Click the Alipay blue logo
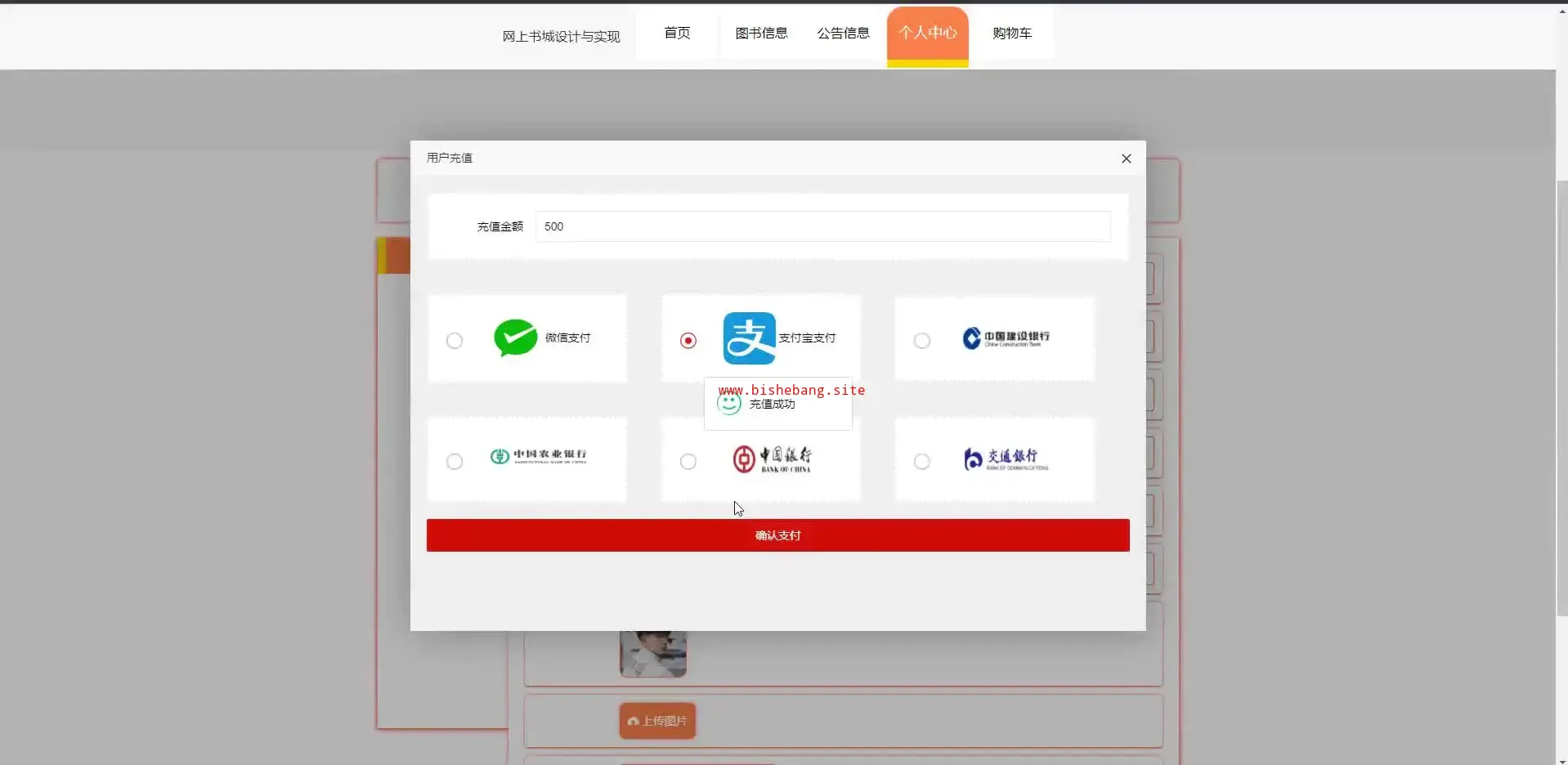The width and height of the screenshot is (1568, 765). click(x=749, y=338)
